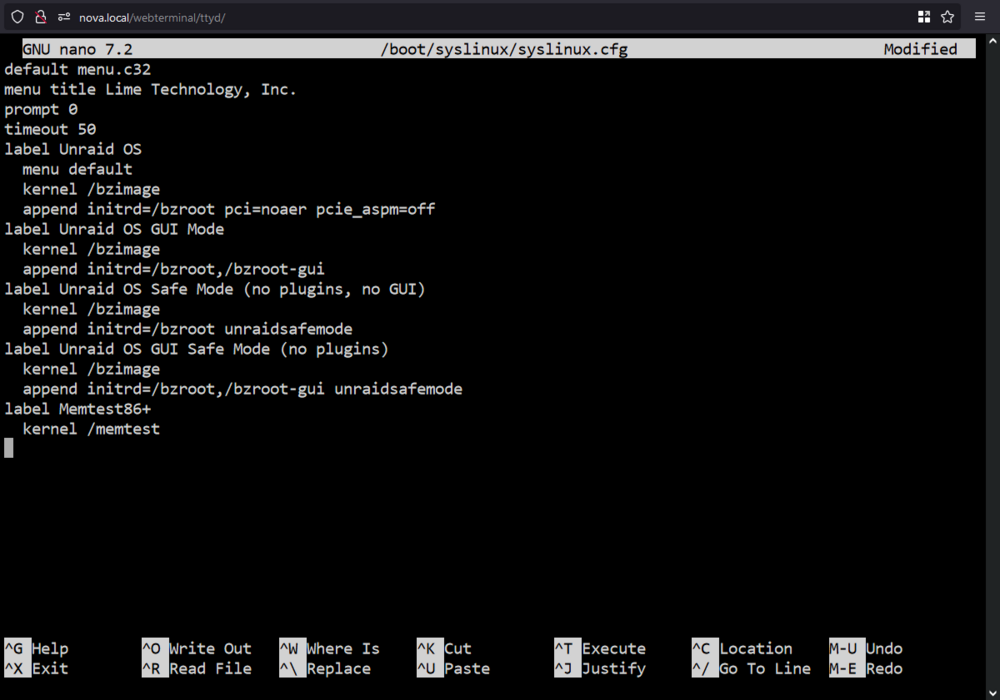Viewport: 1000px width, 700px height.
Task: Click the ^R Read File shortcut
Action: (x=197, y=669)
